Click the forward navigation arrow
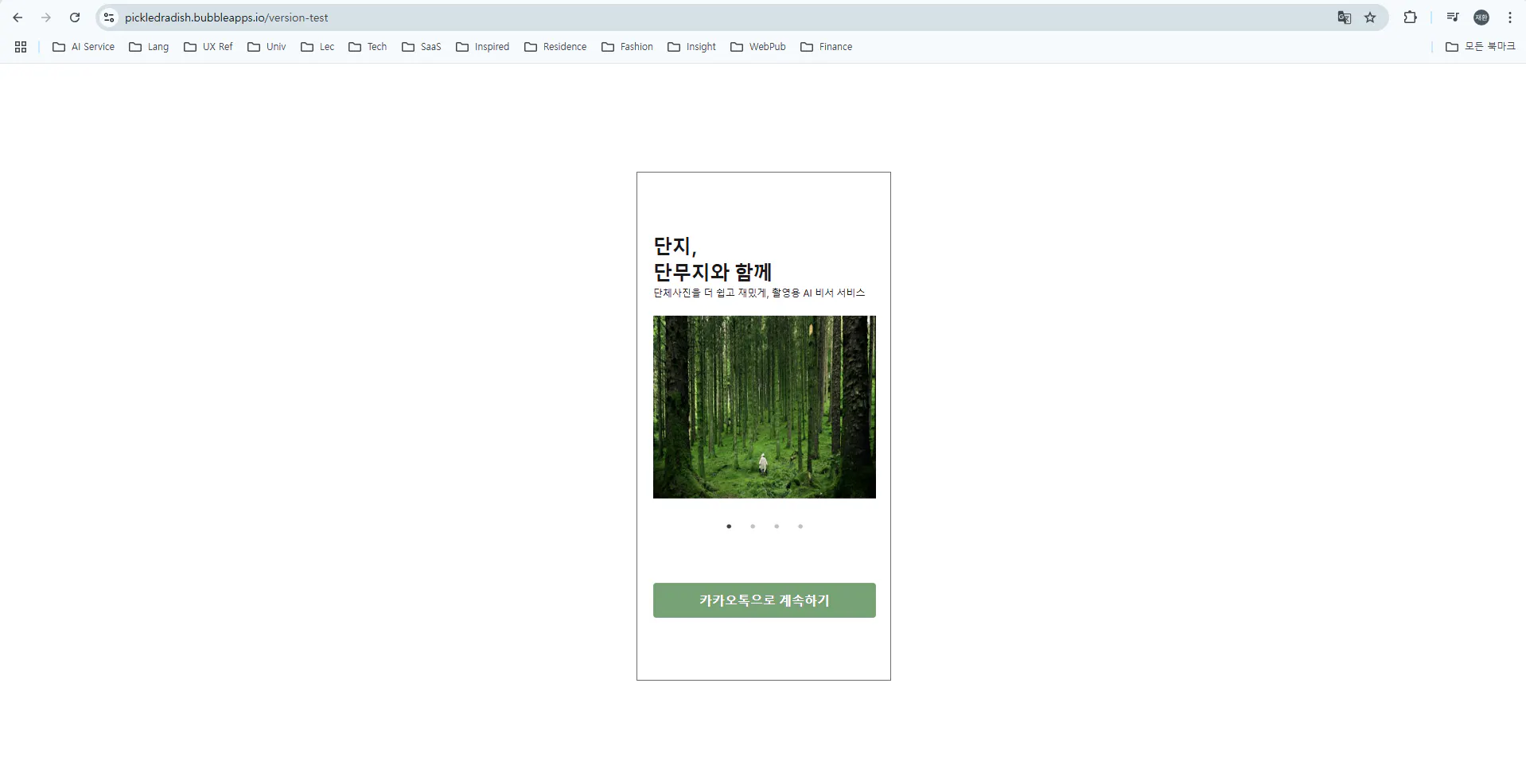This screenshot has height=784, width=1526. tap(46, 17)
